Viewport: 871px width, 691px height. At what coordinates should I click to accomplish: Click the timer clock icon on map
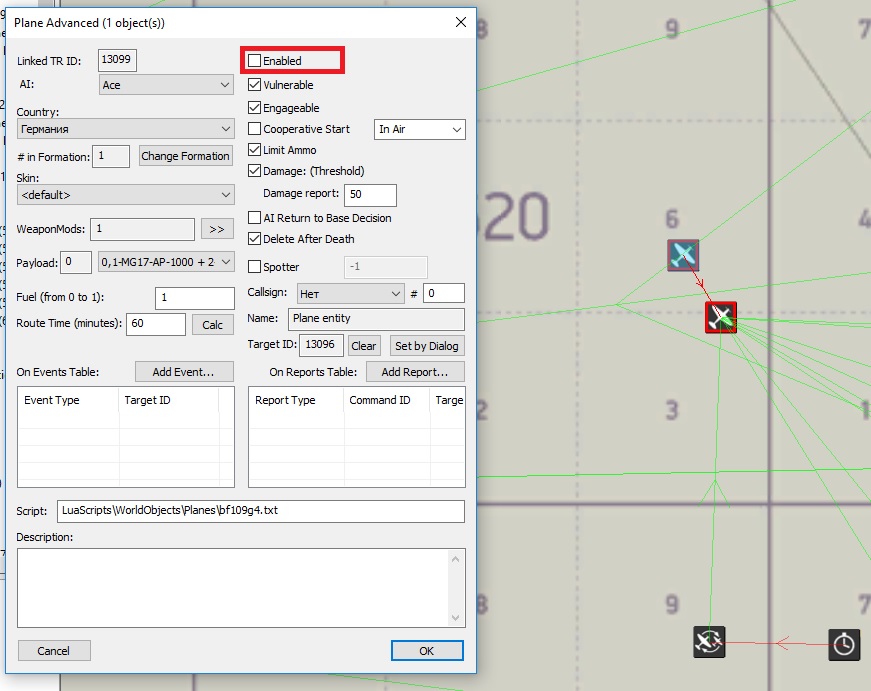click(x=844, y=644)
